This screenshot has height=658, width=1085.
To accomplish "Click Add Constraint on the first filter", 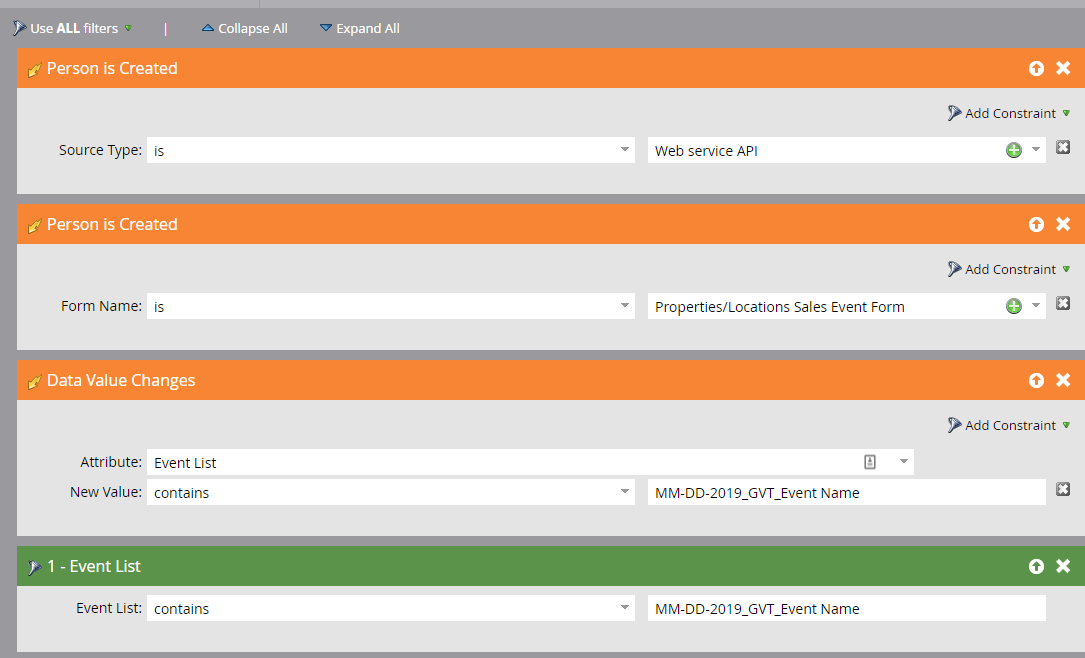I will tap(1008, 113).
